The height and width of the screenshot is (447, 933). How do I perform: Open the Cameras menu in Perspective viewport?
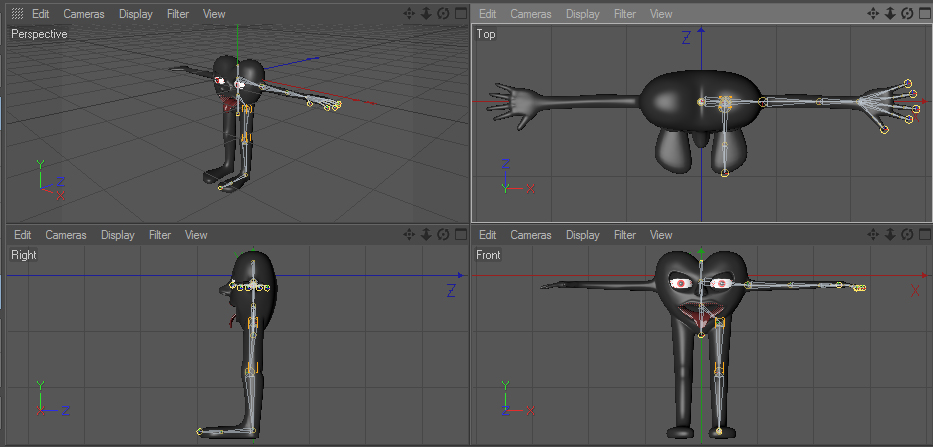coord(82,14)
